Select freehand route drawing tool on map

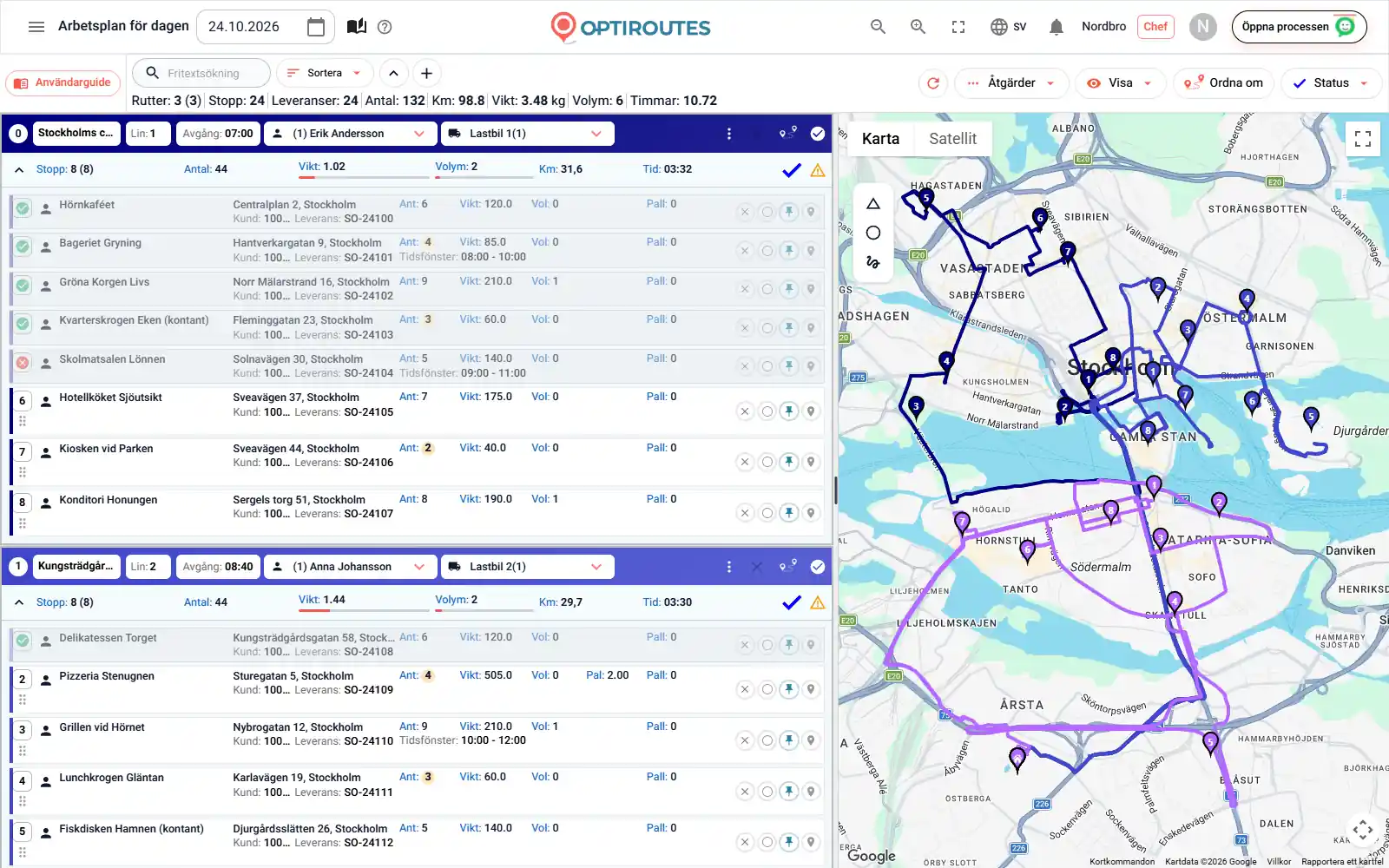tap(873, 261)
